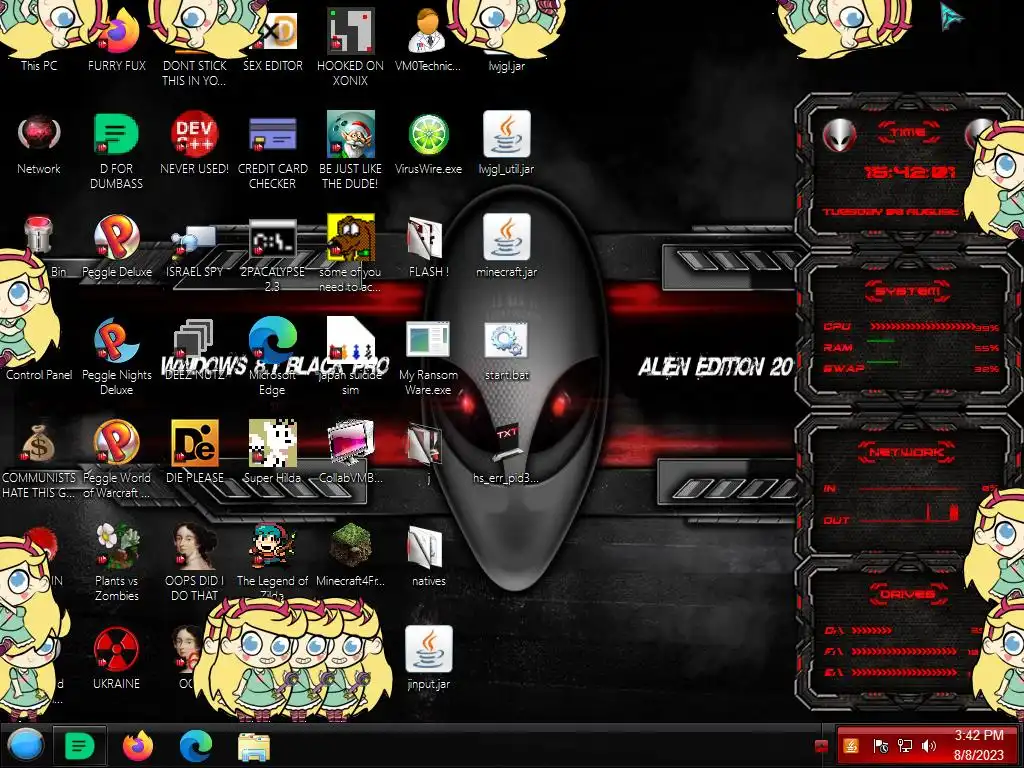
Task: Launch Firefox from the taskbar
Action: [137, 746]
